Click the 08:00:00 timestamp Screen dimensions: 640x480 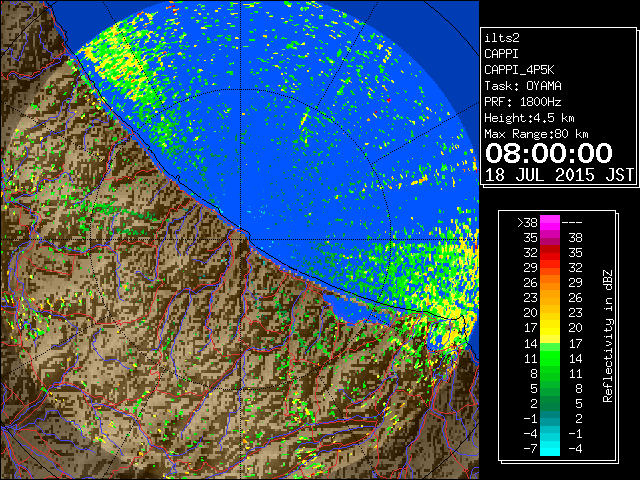pyautogui.click(x=549, y=153)
